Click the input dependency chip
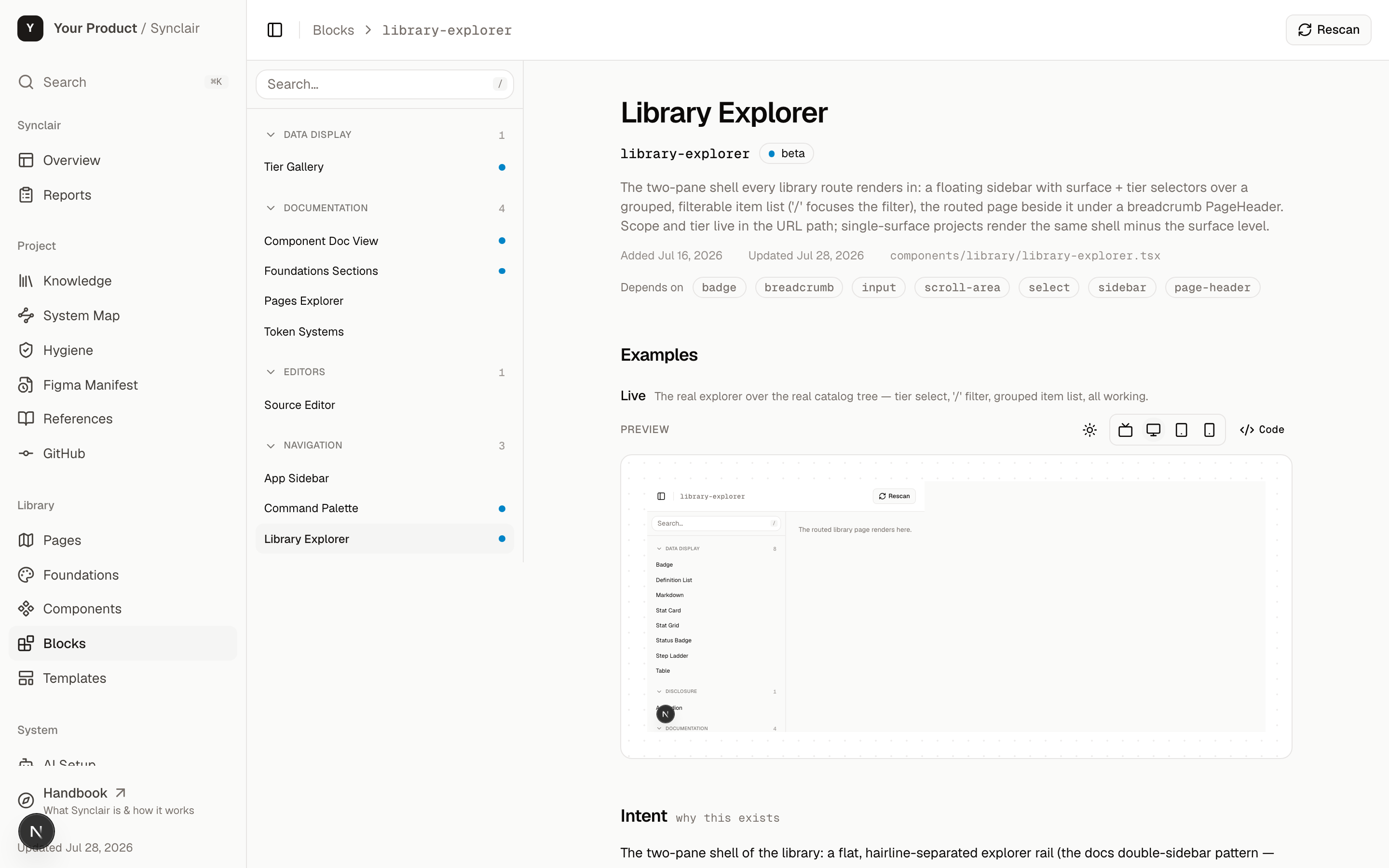 coord(878,287)
